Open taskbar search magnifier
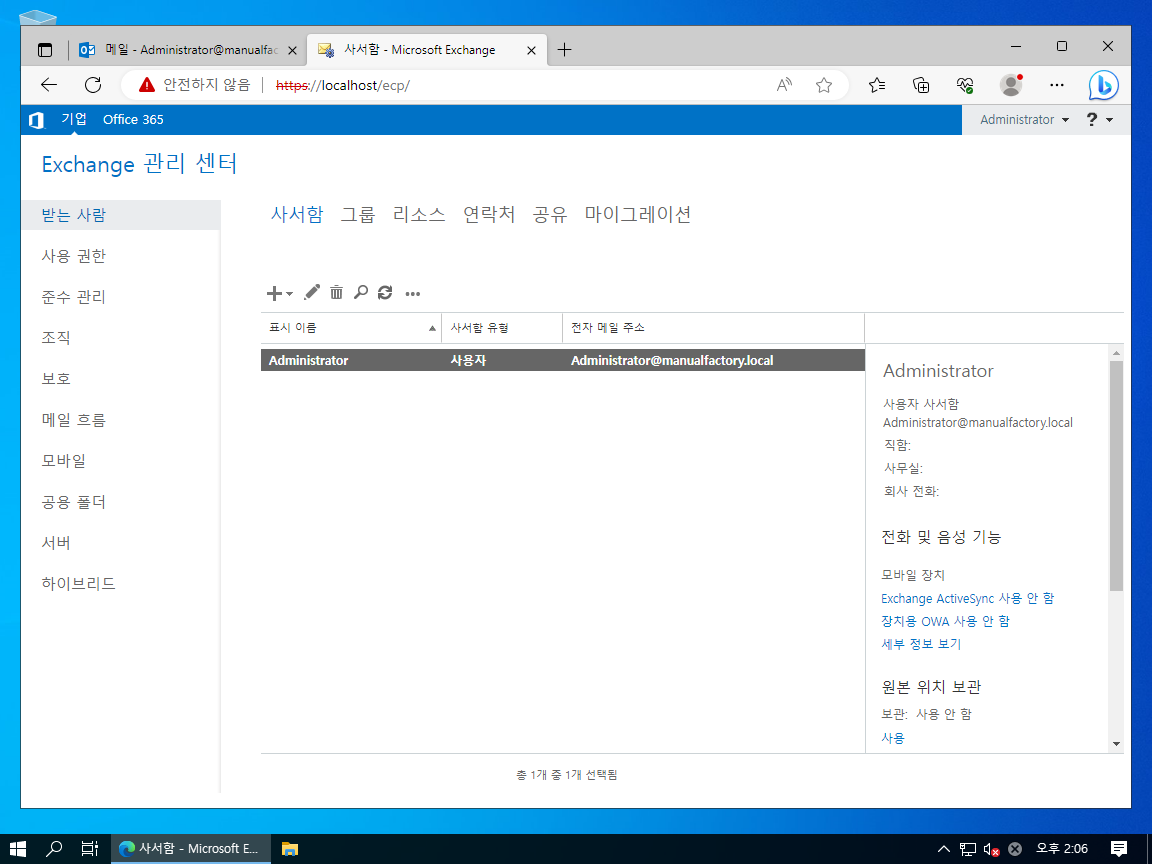 [54, 849]
